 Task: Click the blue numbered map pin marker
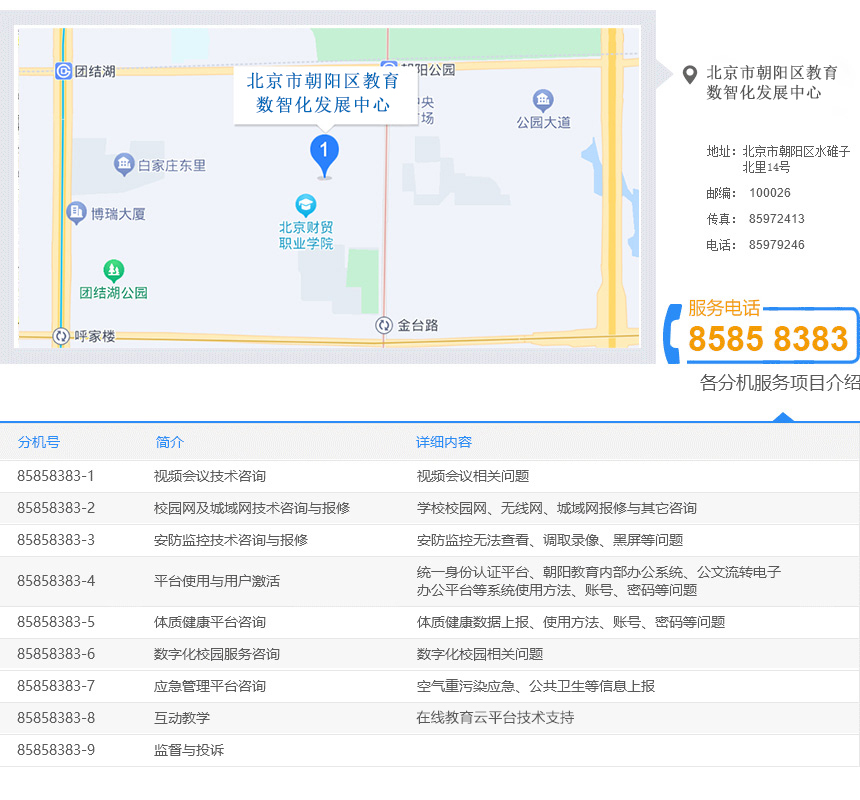point(323,153)
